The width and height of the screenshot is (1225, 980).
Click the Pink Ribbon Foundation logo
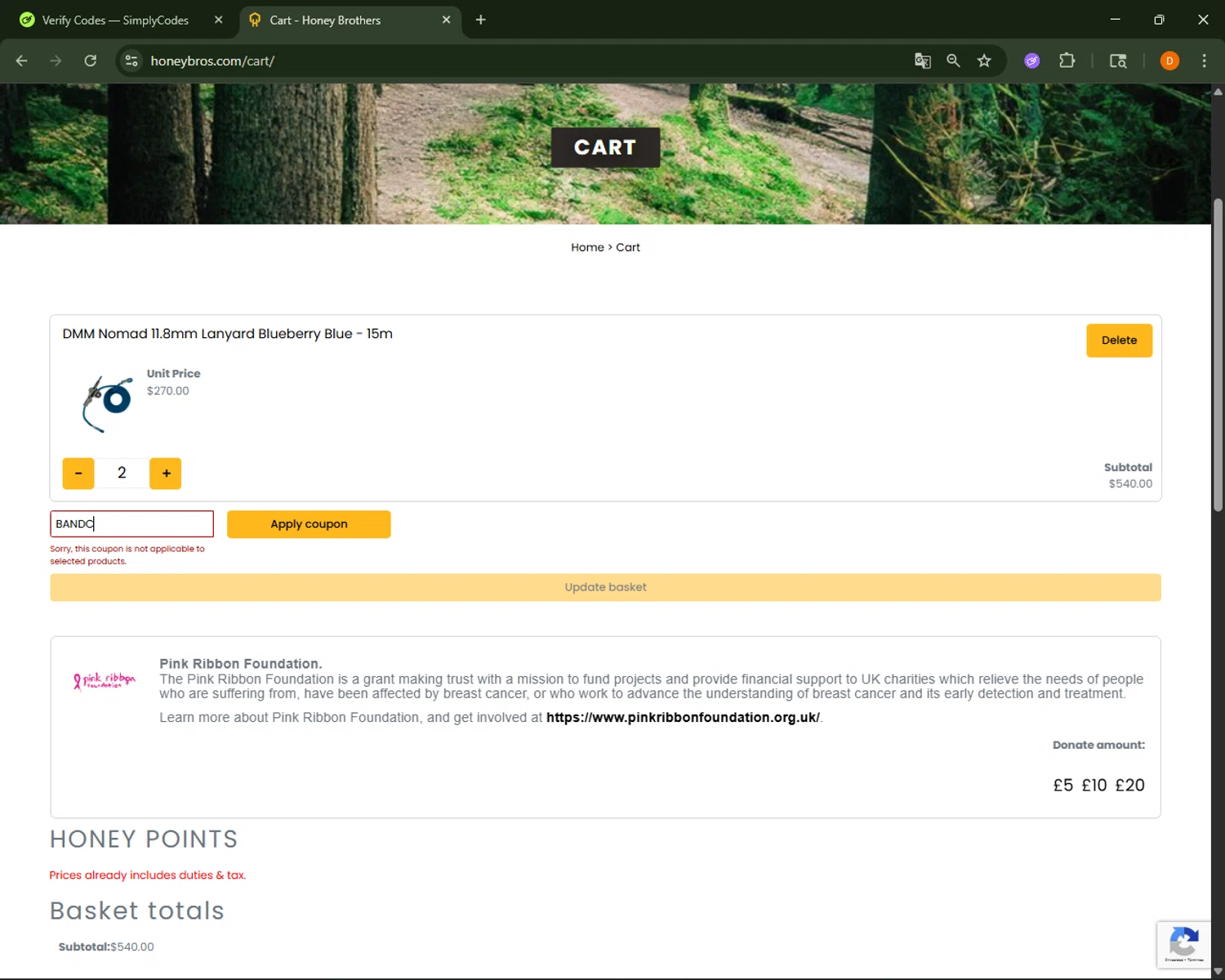105,680
